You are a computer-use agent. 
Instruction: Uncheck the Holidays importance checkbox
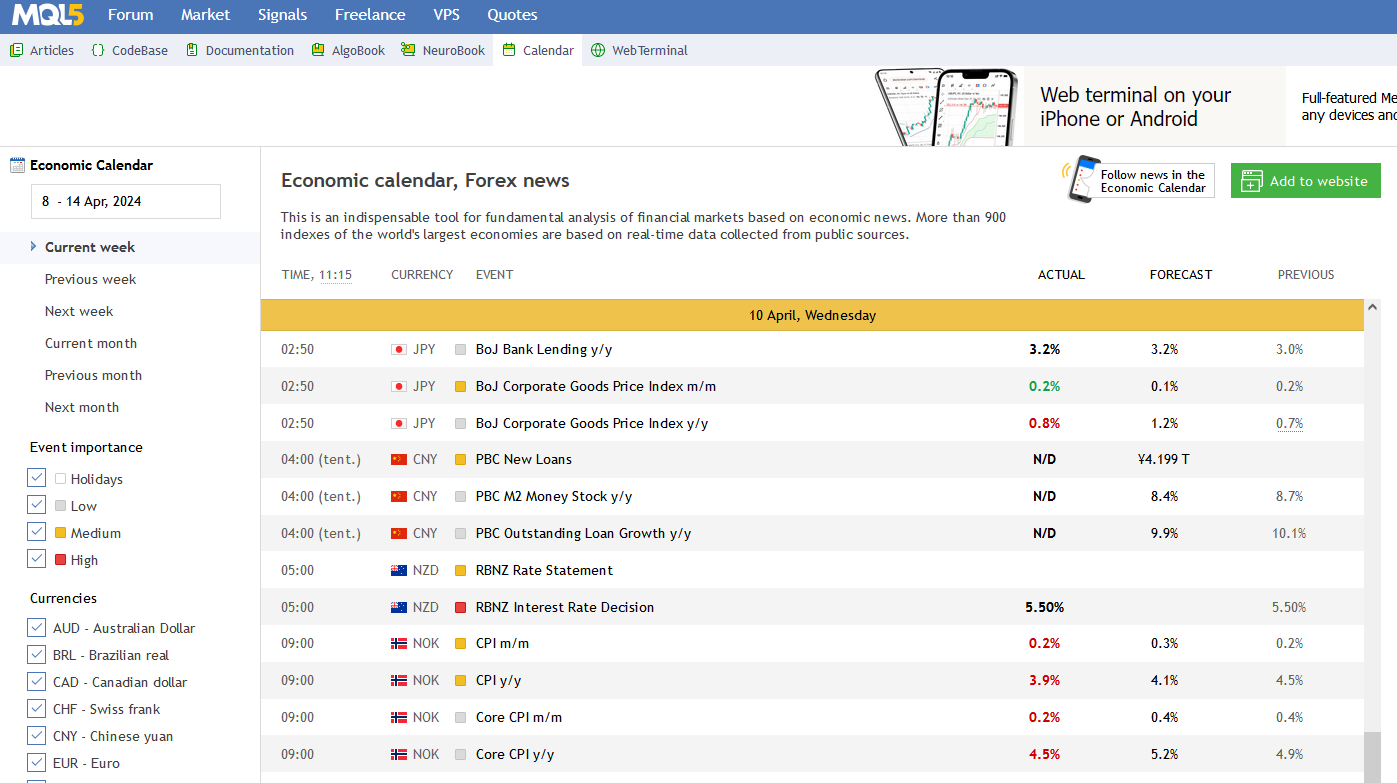[37, 479]
